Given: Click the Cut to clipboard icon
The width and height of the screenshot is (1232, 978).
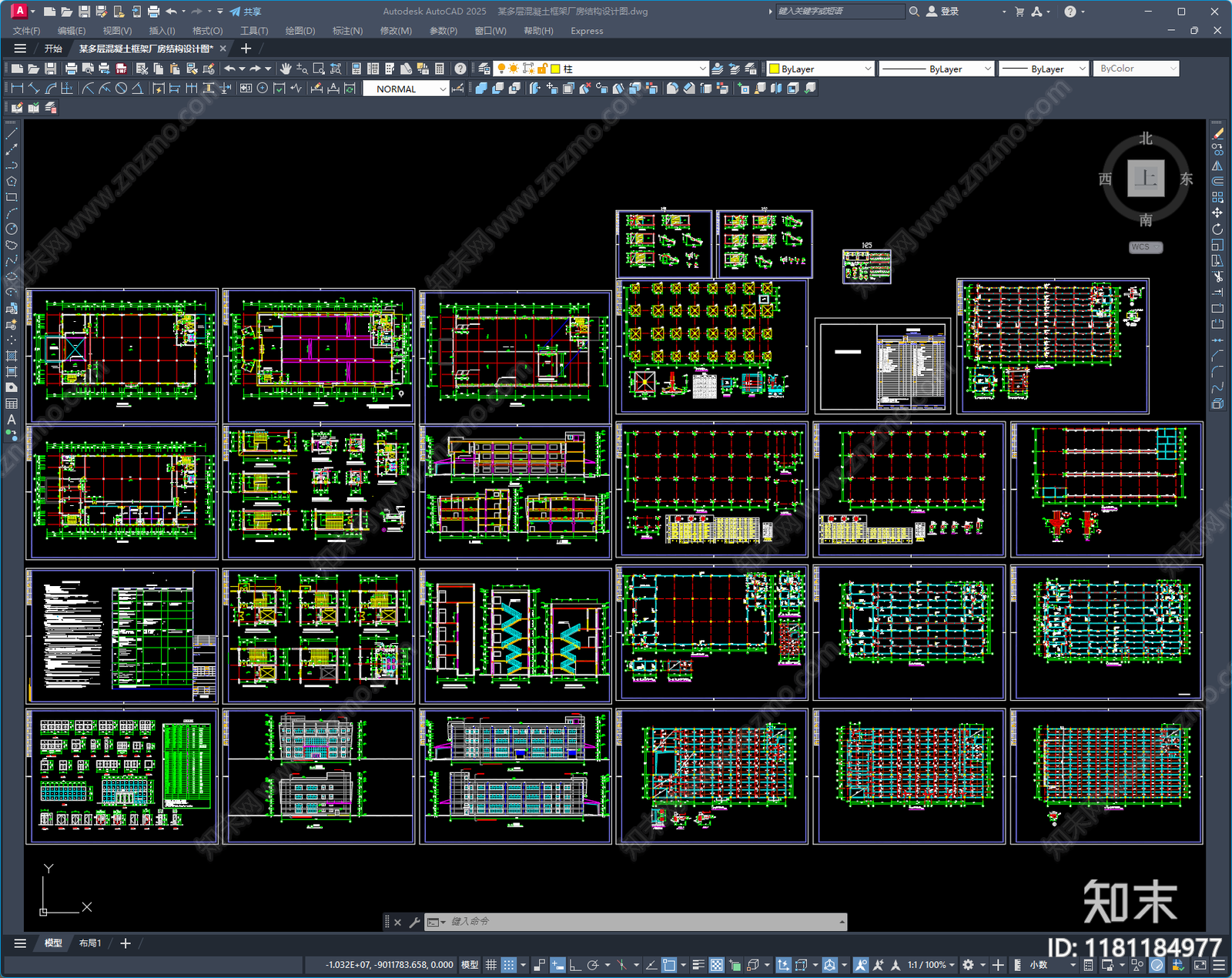Looking at the screenshot, I should [x=142, y=69].
